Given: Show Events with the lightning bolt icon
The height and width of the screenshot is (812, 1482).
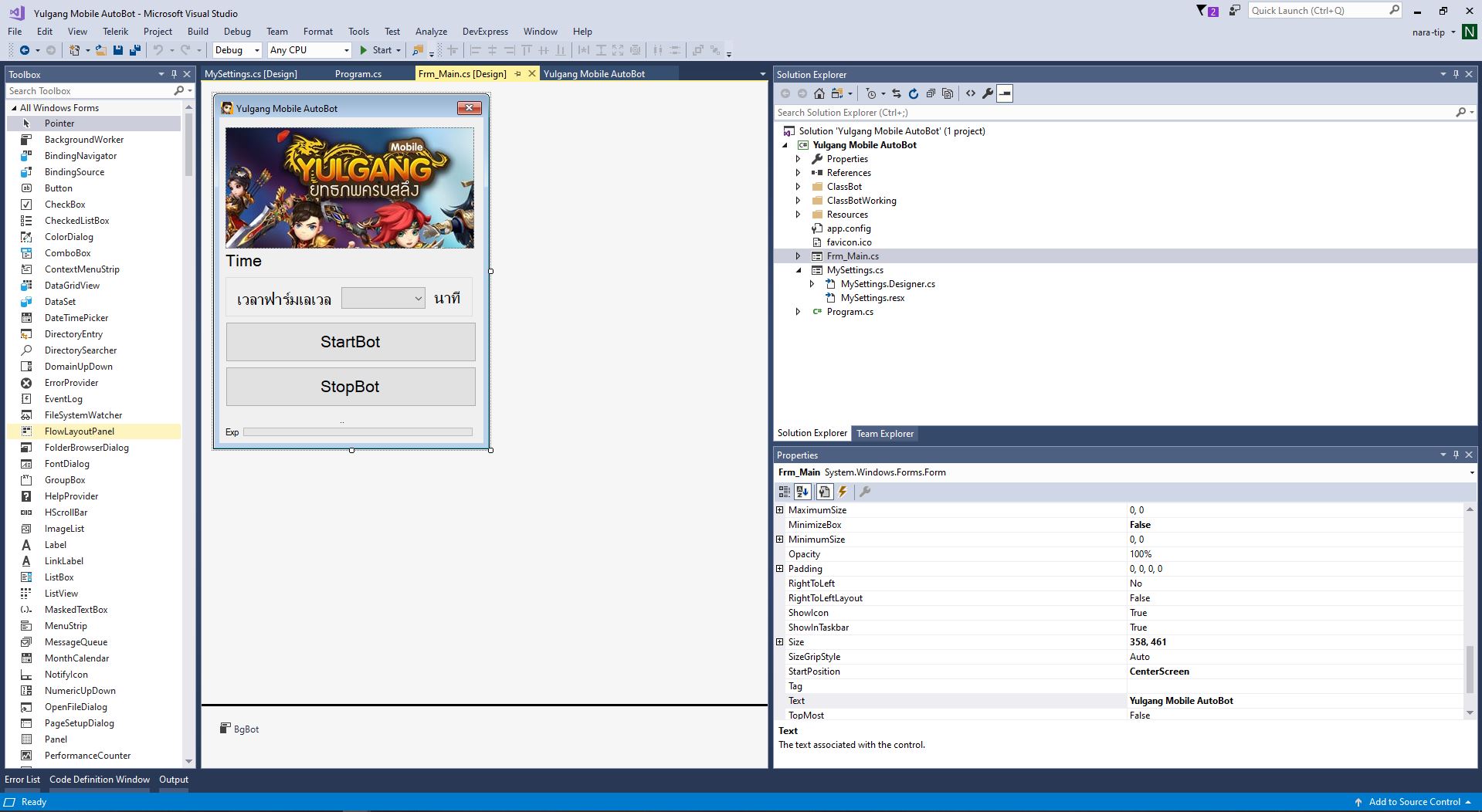Looking at the screenshot, I should pyautogui.click(x=843, y=492).
